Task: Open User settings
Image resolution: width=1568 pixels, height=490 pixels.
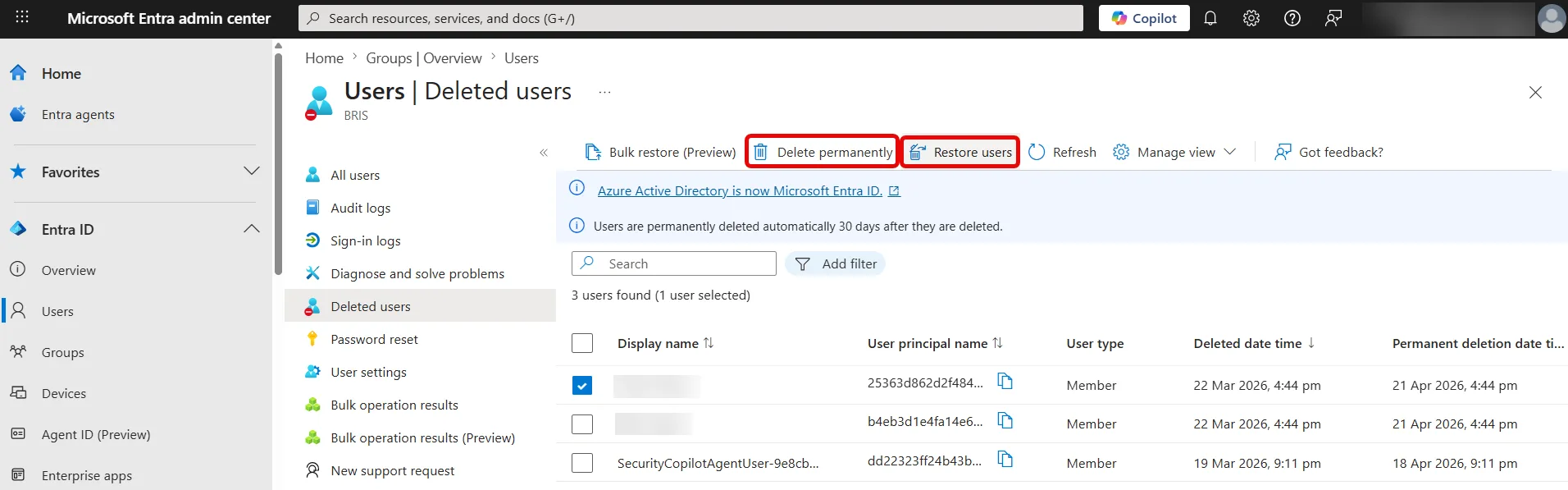Action: pos(368,372)
